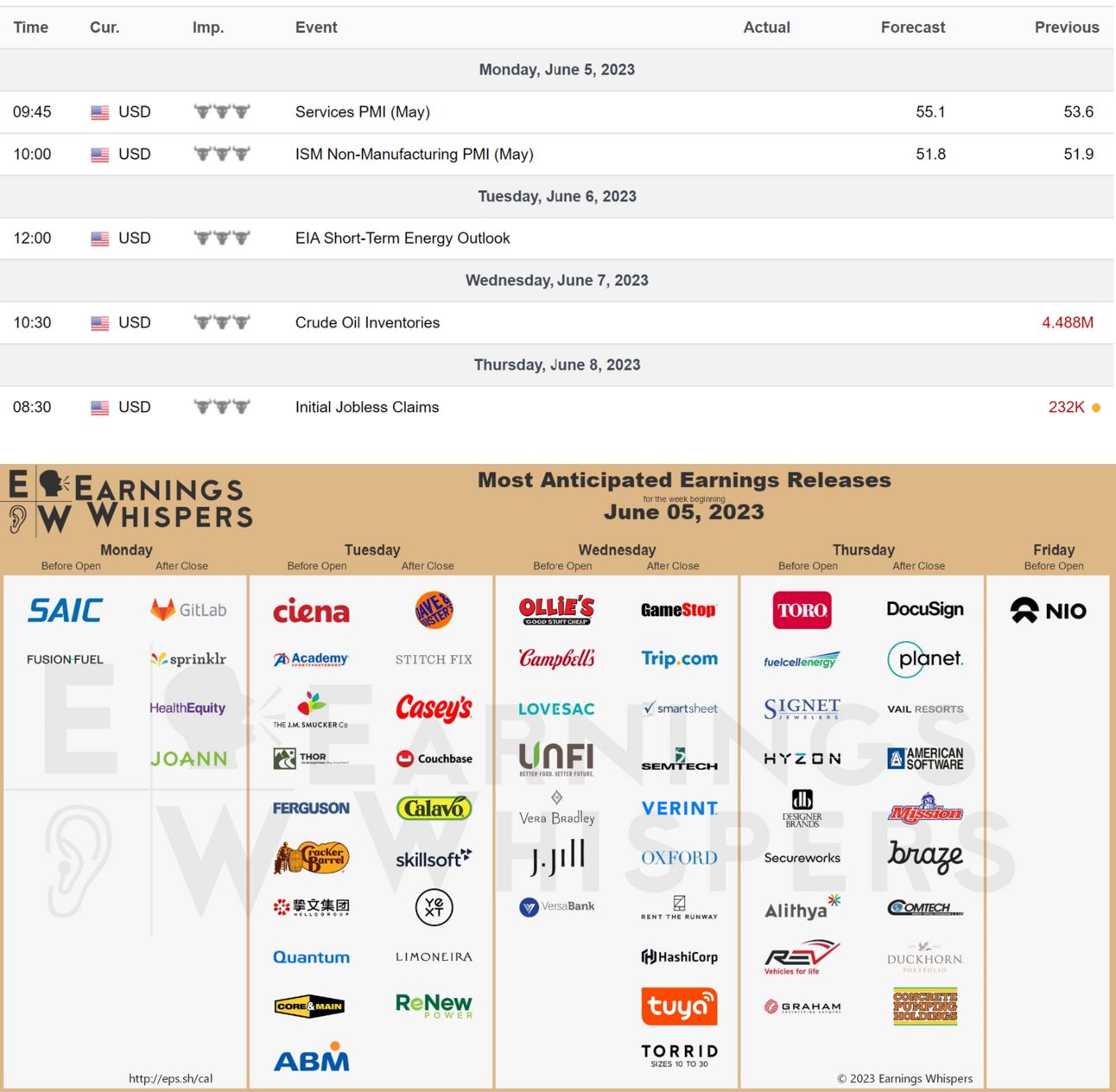Select the Academy Sports logo
The width and height of the screenshot is (1116, 1092).
pyautogui.click(x=311, y=659)
